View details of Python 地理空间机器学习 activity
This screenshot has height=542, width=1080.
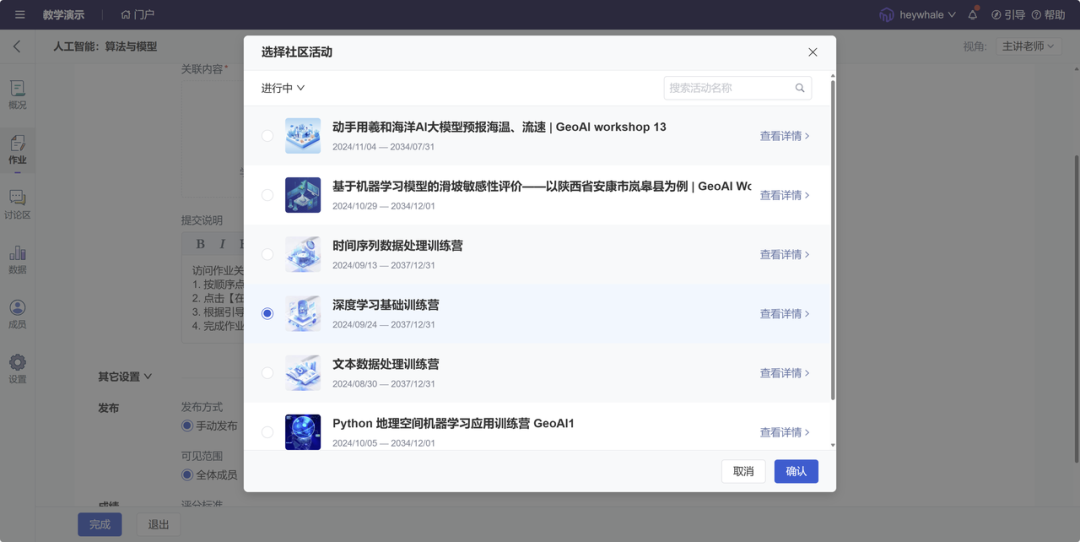point(785,432)
